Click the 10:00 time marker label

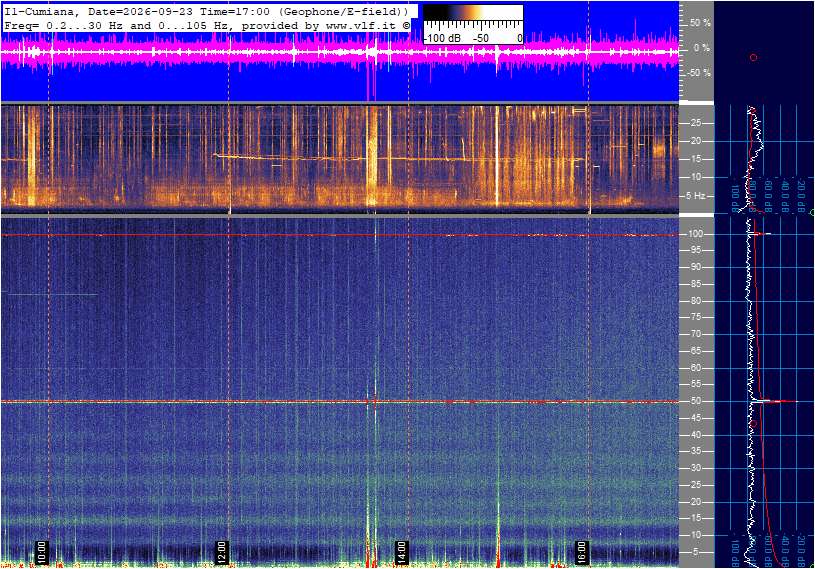point(42,552)
